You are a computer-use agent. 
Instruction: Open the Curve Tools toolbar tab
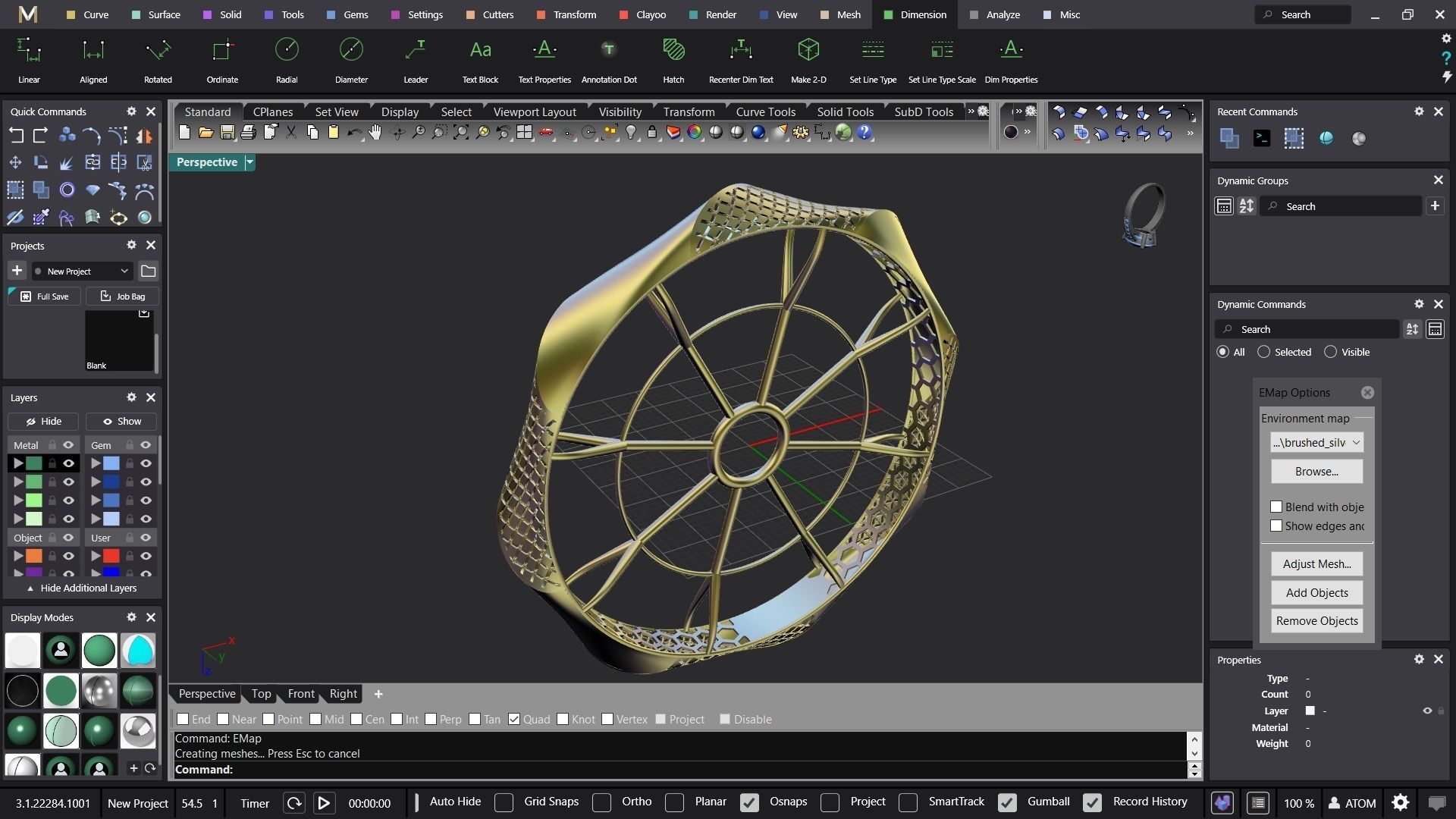click(x=765, y=111)
